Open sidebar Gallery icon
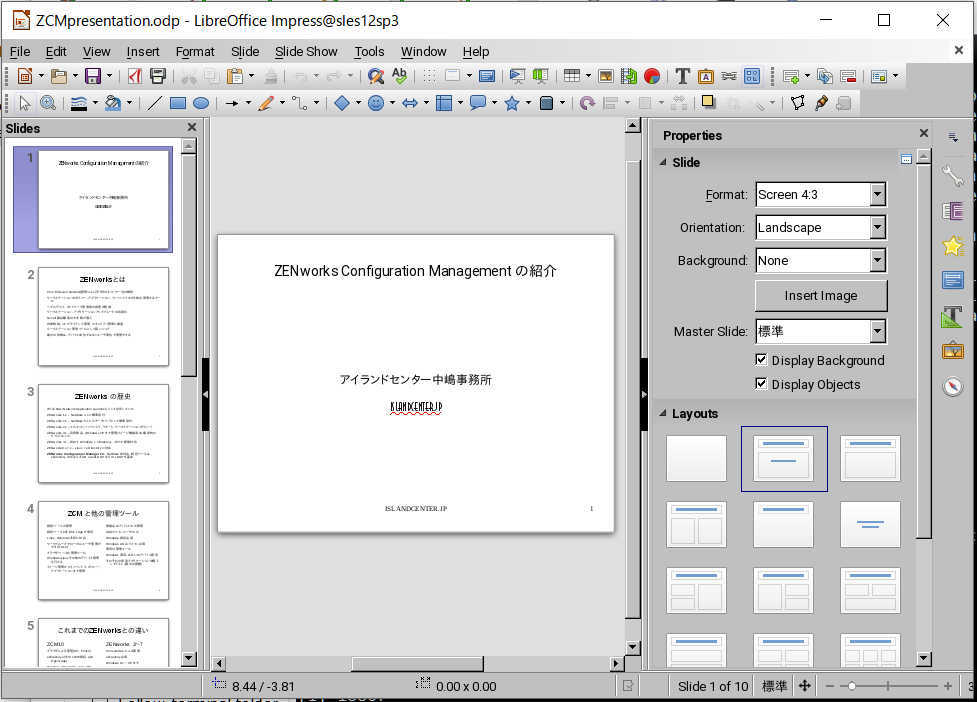 point(953,351)
